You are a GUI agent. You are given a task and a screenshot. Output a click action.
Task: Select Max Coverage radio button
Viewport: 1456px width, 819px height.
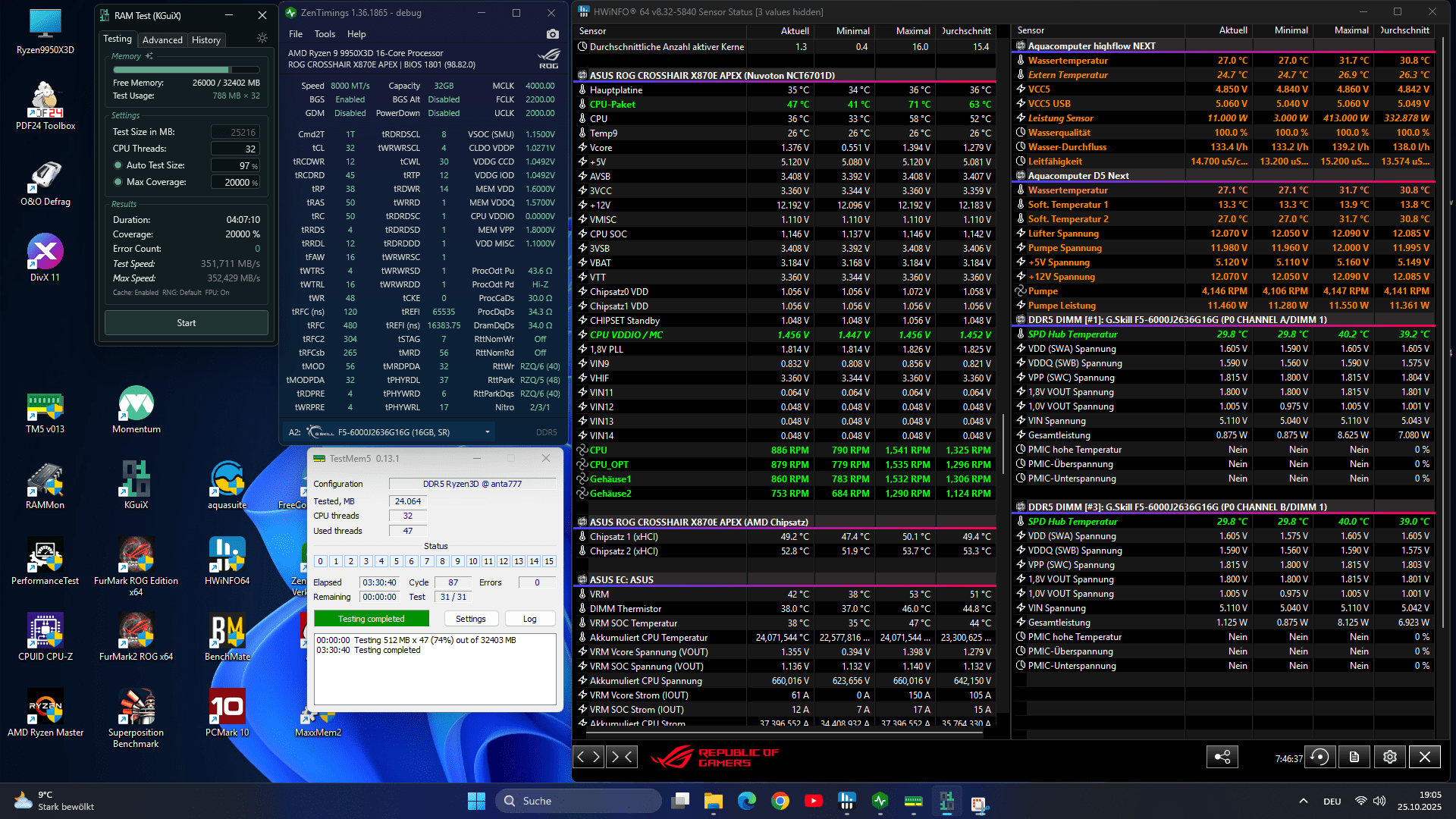tap(118, 182)
